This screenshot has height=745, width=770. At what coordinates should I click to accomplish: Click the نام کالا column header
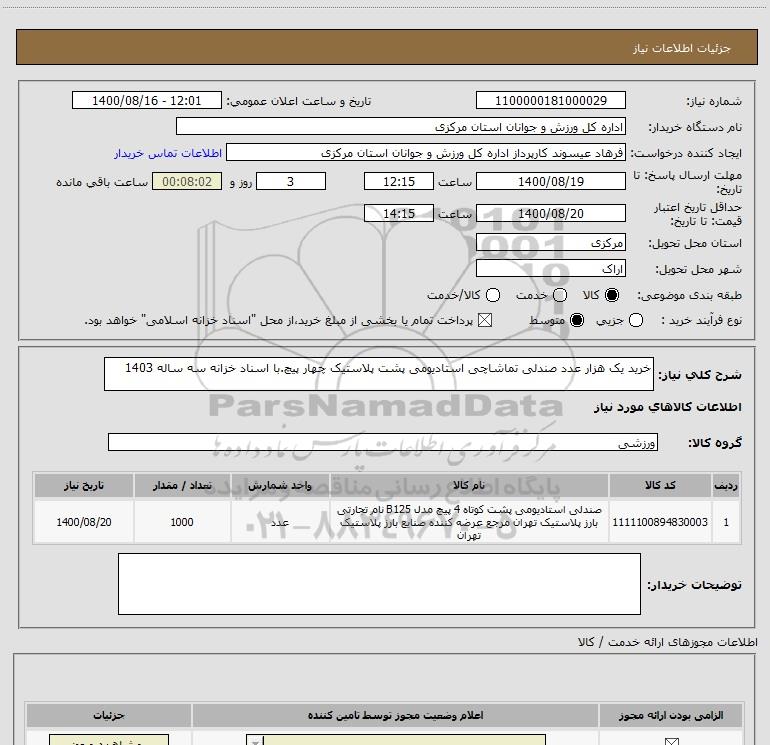click(468, 485)
